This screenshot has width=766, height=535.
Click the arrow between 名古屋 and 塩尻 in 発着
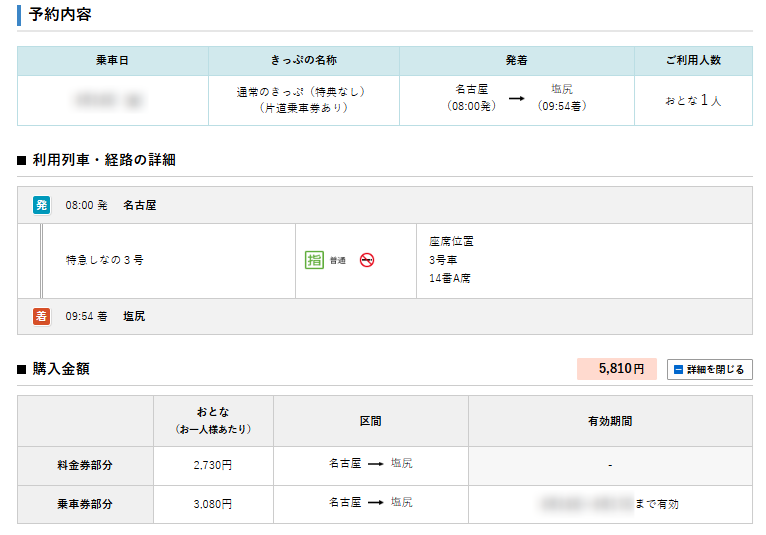click(516, 98)
